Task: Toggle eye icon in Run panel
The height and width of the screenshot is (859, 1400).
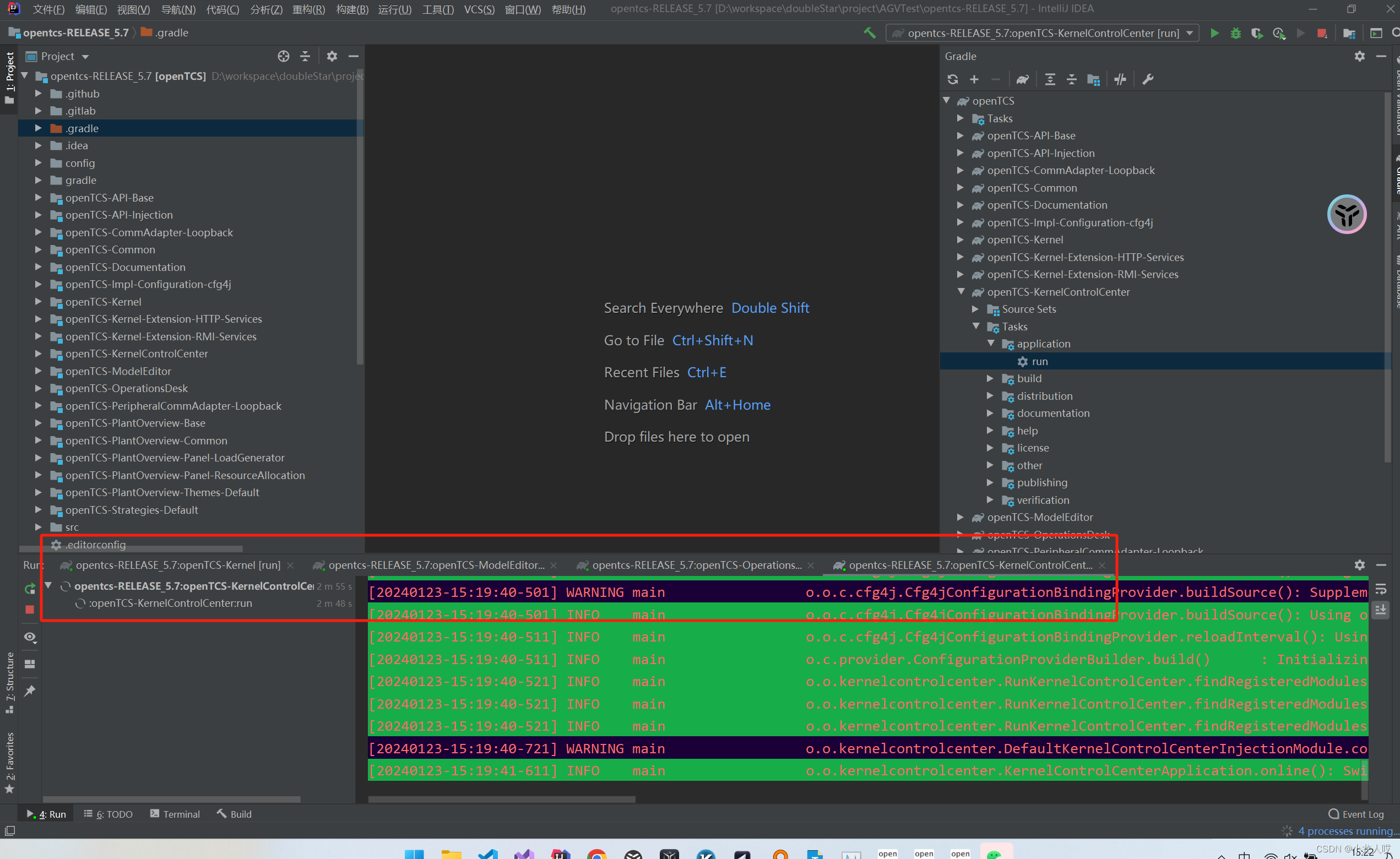Action: pyautogui.click(x=30, y=637)
